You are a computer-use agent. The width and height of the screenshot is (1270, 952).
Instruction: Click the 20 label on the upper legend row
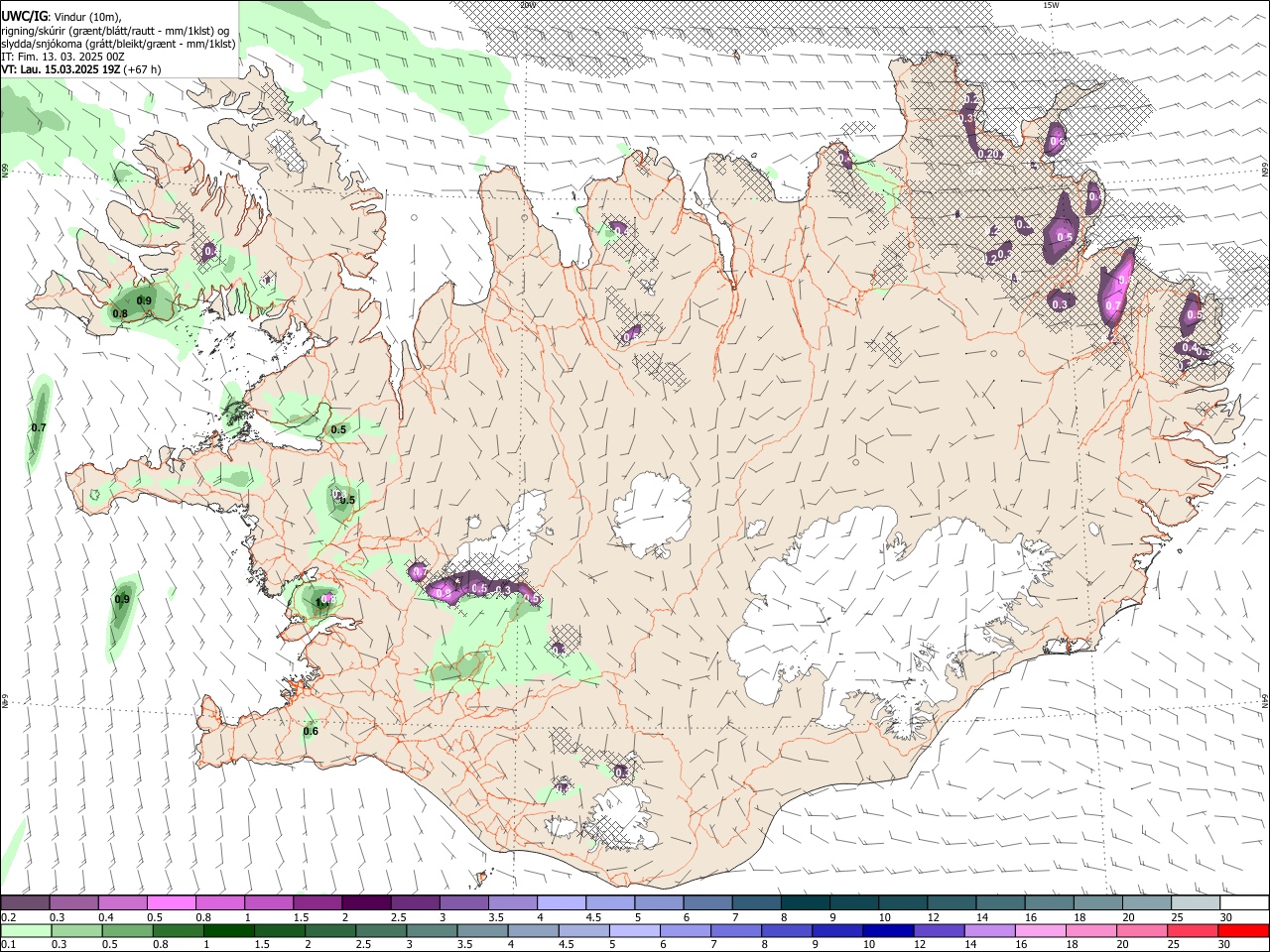pyautogui.click(x=1129, y=917)
